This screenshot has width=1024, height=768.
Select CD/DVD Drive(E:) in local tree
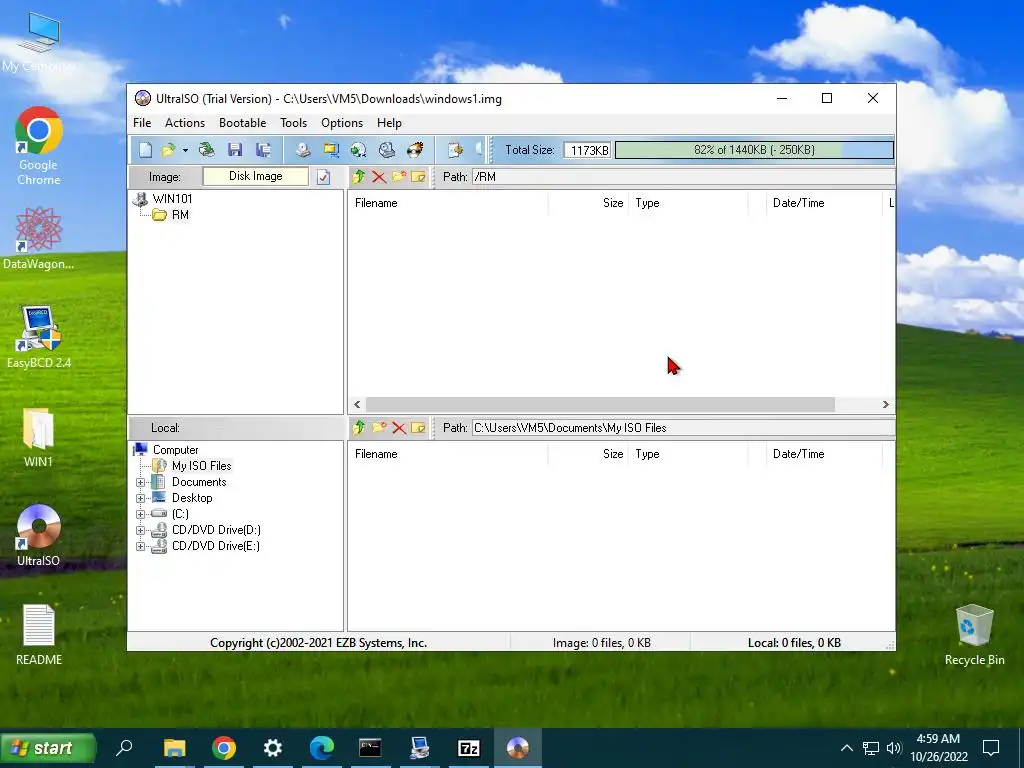[x=216, y=546]
